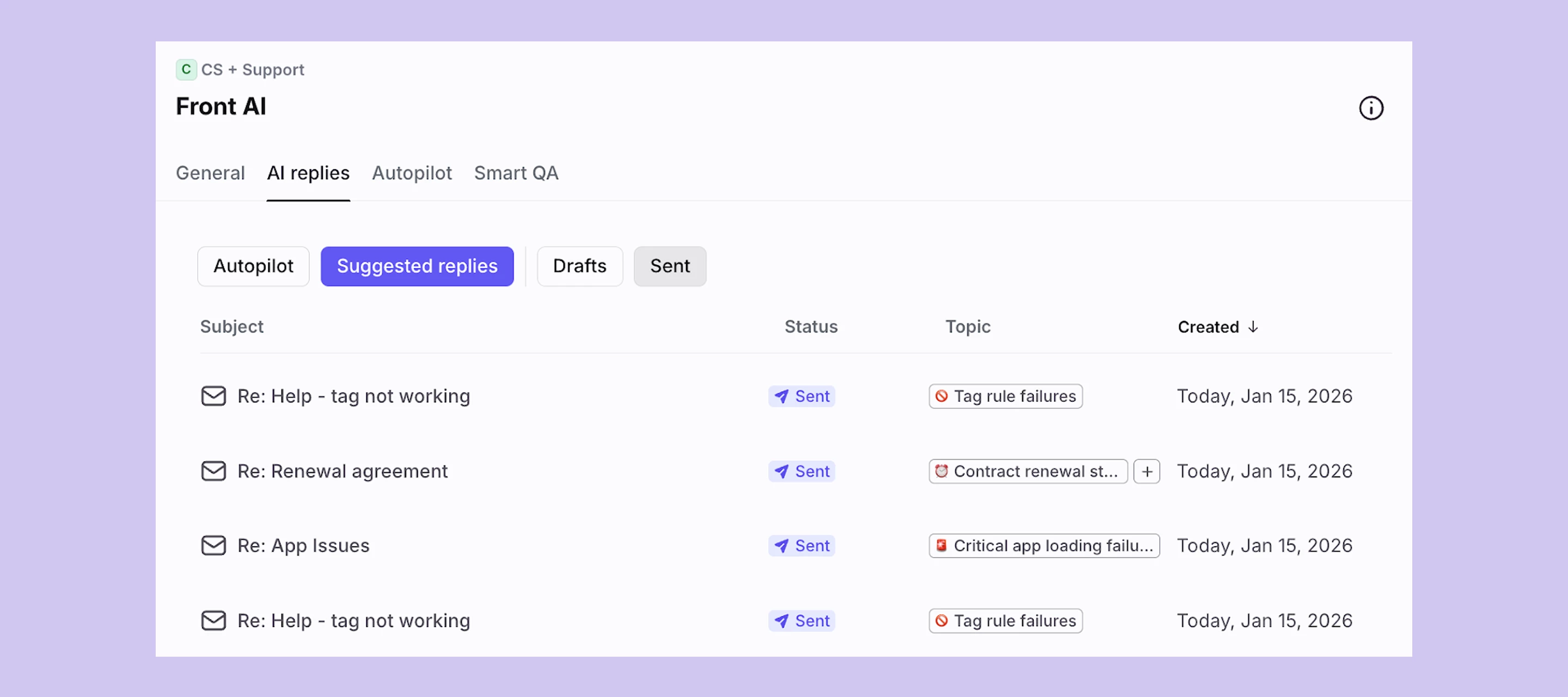Click the paper plane icon in the "Re: App Issues" Sent status

(781, 546)
